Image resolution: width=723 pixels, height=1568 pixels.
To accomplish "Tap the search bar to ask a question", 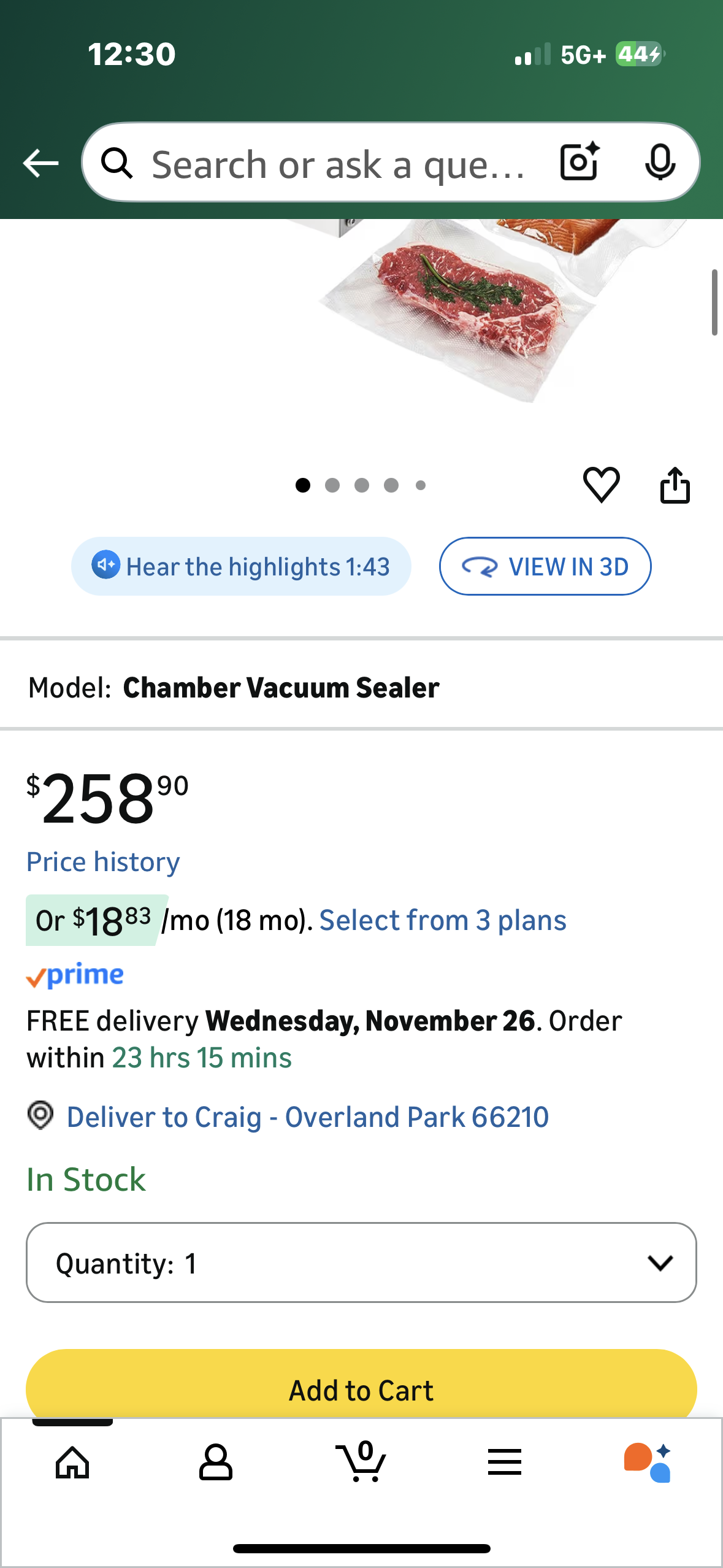I will [337, 163].
